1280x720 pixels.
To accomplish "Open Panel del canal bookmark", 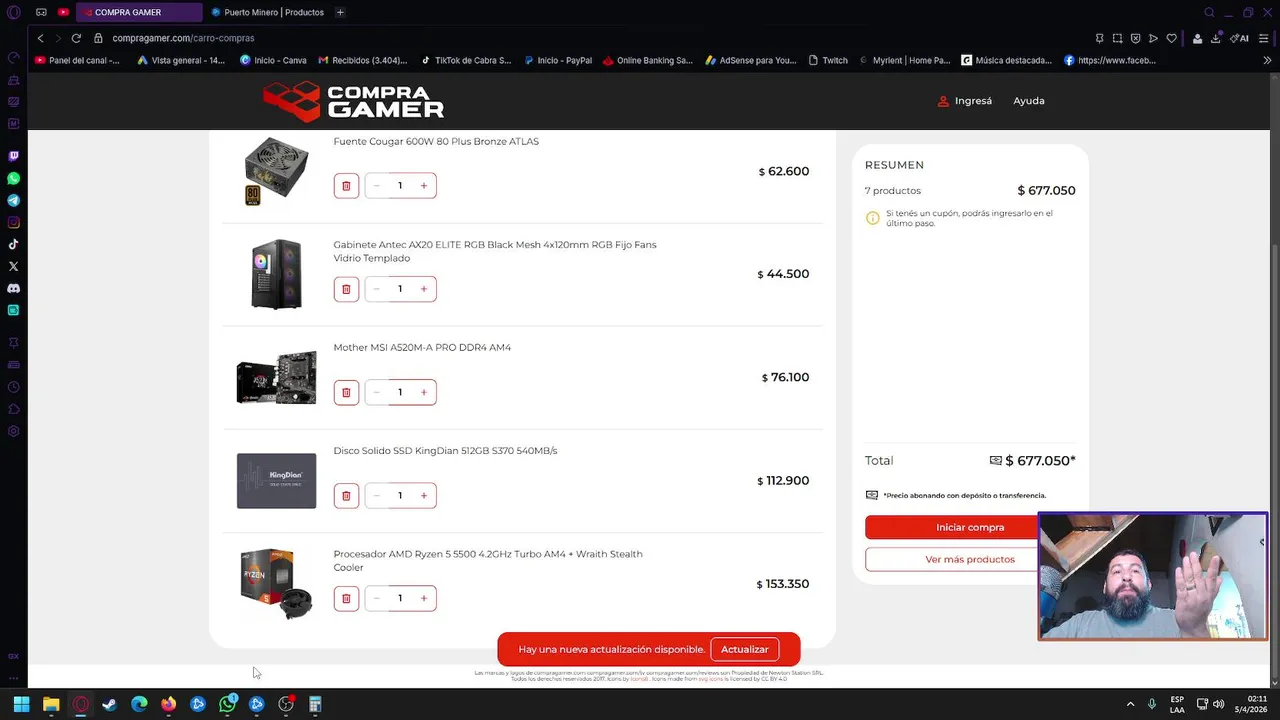I will 77,60.
